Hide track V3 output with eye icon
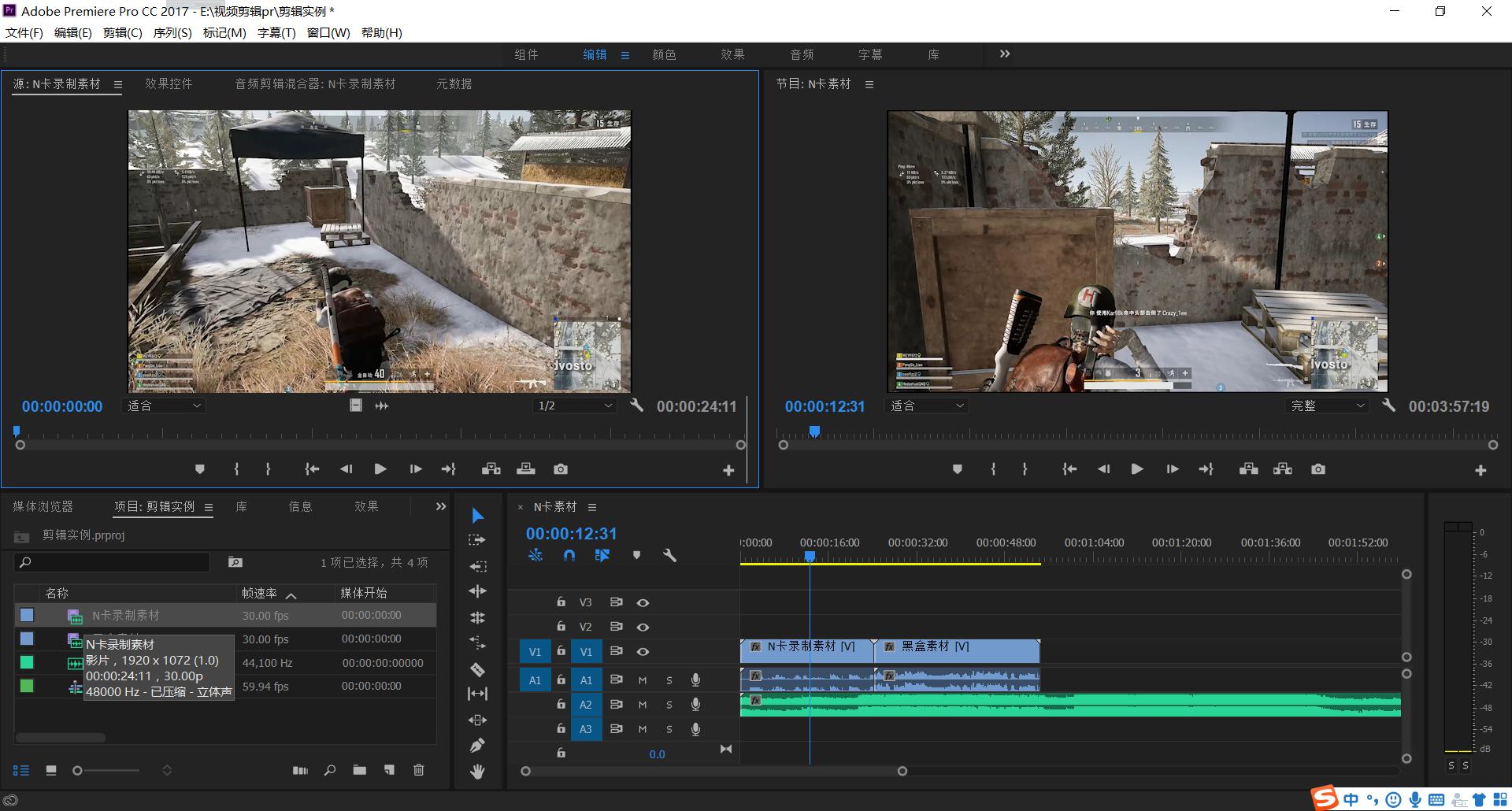The height and width of the screenshot is (811, 1512). [x=643, y=602]
